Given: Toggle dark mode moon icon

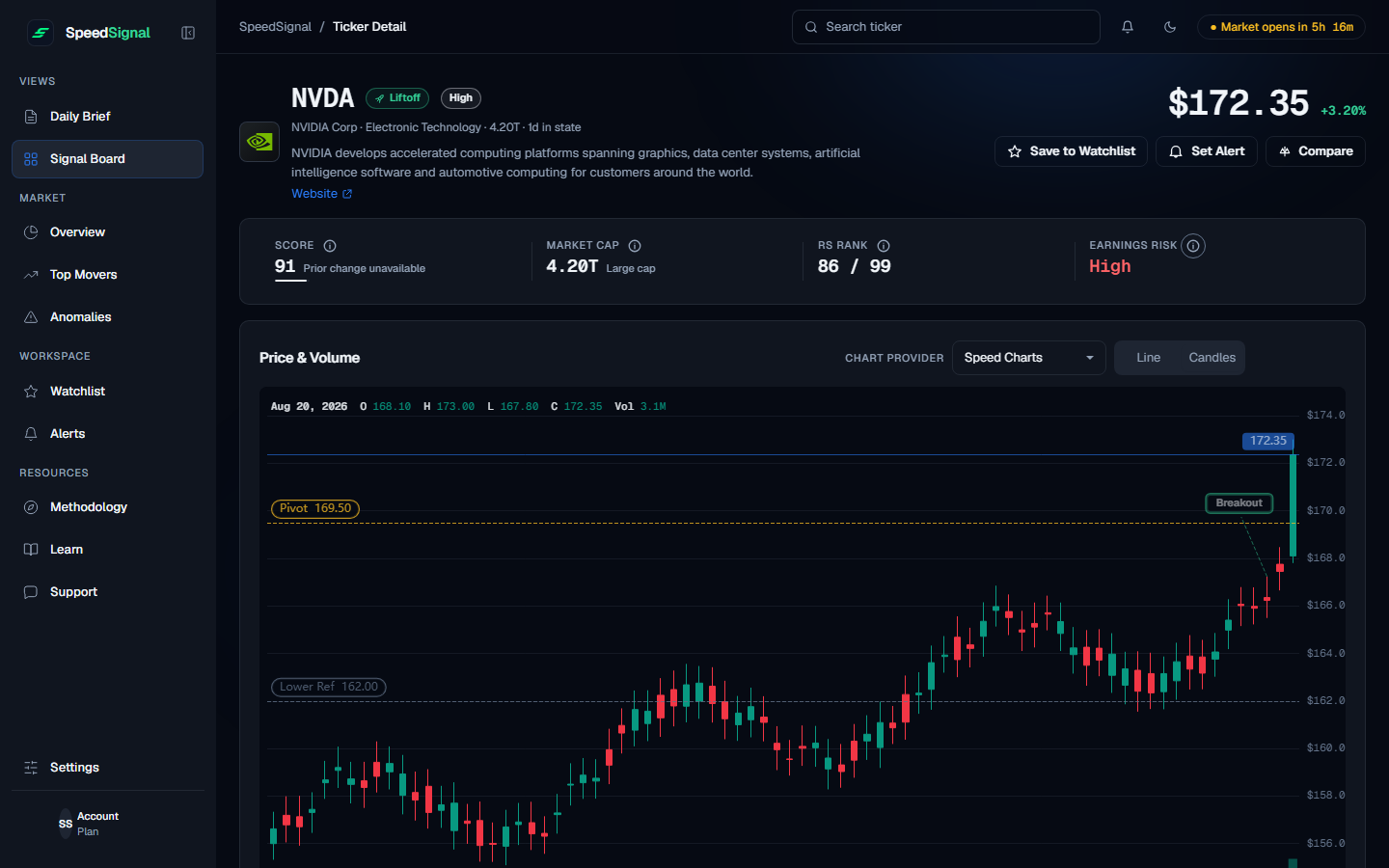Looking at the screenshot, I should tap(1170, 27).
